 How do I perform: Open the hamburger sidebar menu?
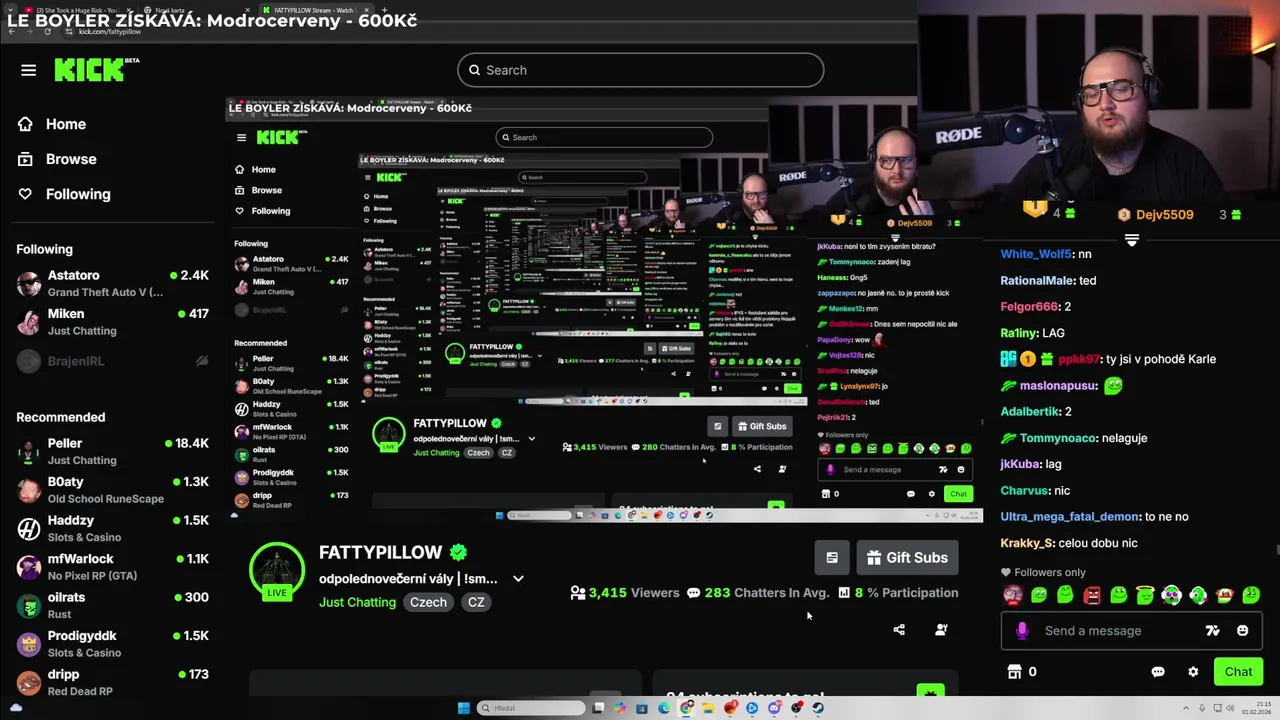(28, 70)
